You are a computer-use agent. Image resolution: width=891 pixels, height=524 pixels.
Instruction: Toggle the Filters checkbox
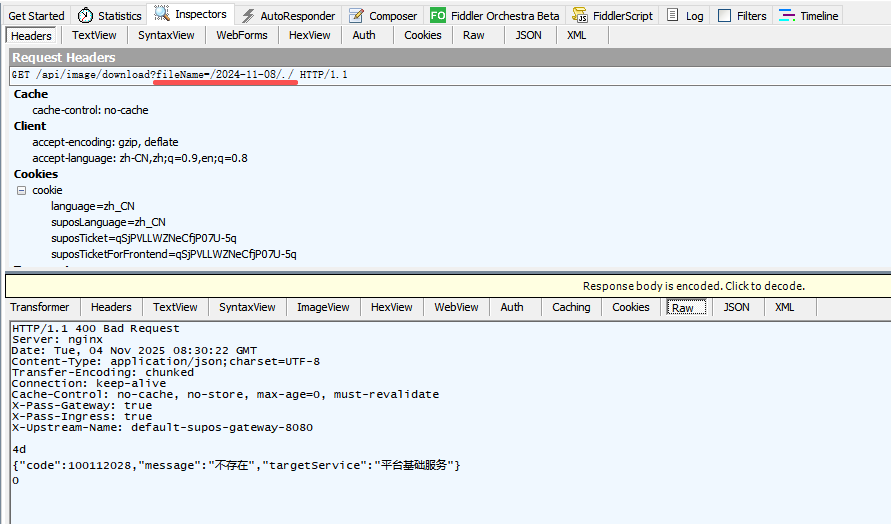pos(725,16)
